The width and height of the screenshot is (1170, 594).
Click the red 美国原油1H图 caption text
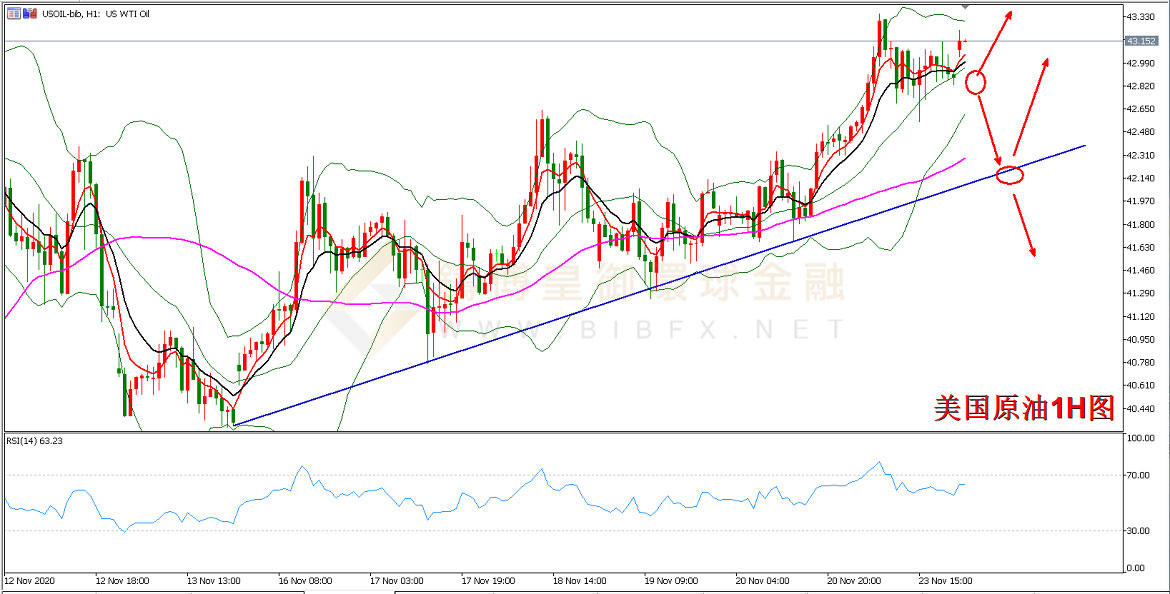[1023, 407]
